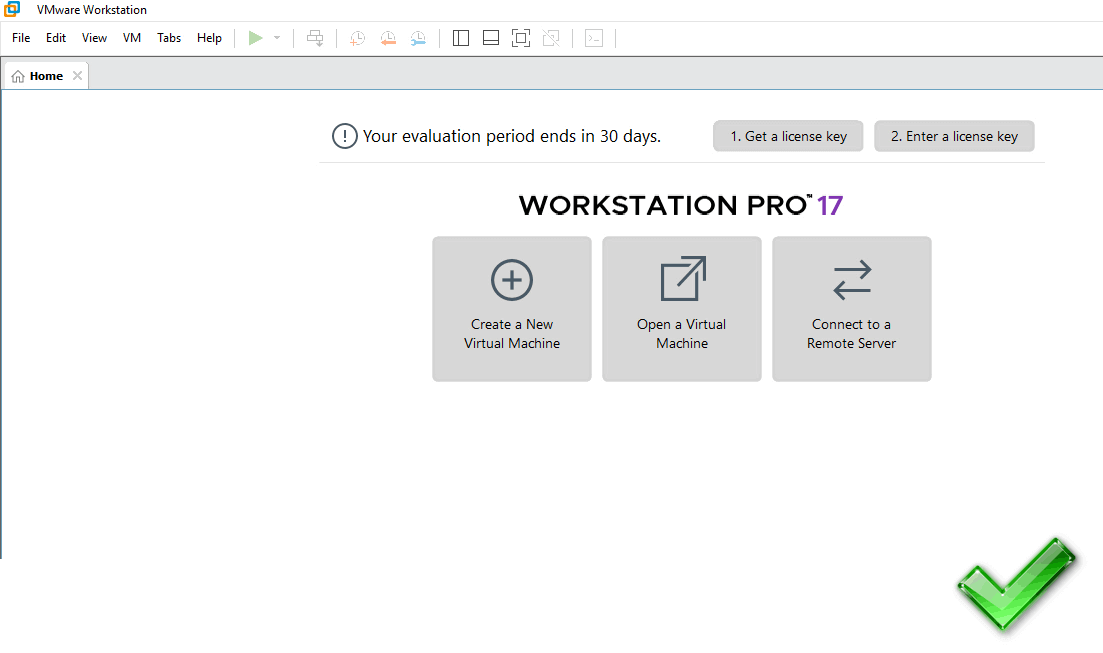Viewport: 1103px width, 653px height.
Task: Show or hide the library panel
Action: pos(460,37)
